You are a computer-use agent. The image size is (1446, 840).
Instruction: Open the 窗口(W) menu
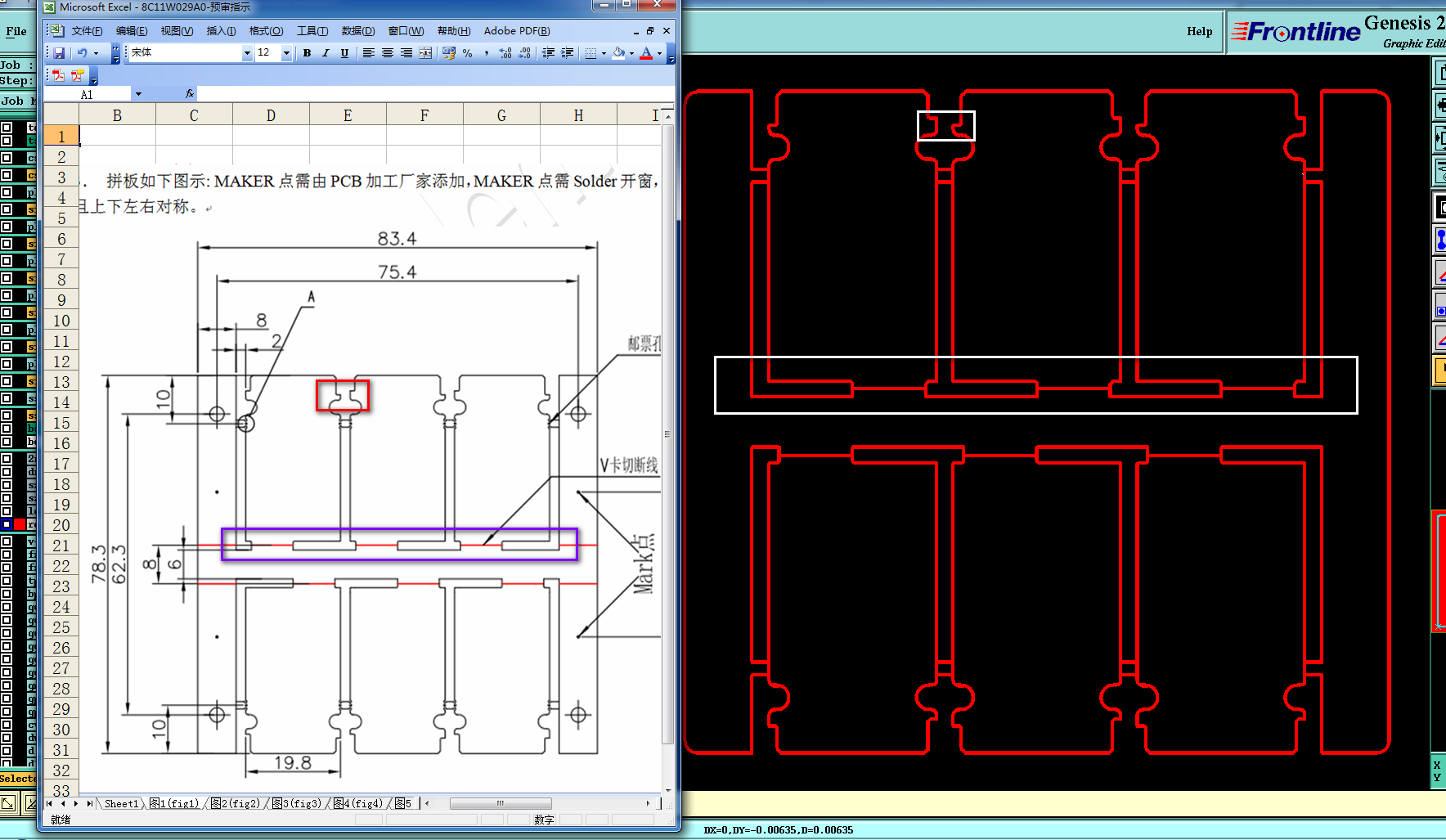[x=406, y=31]
